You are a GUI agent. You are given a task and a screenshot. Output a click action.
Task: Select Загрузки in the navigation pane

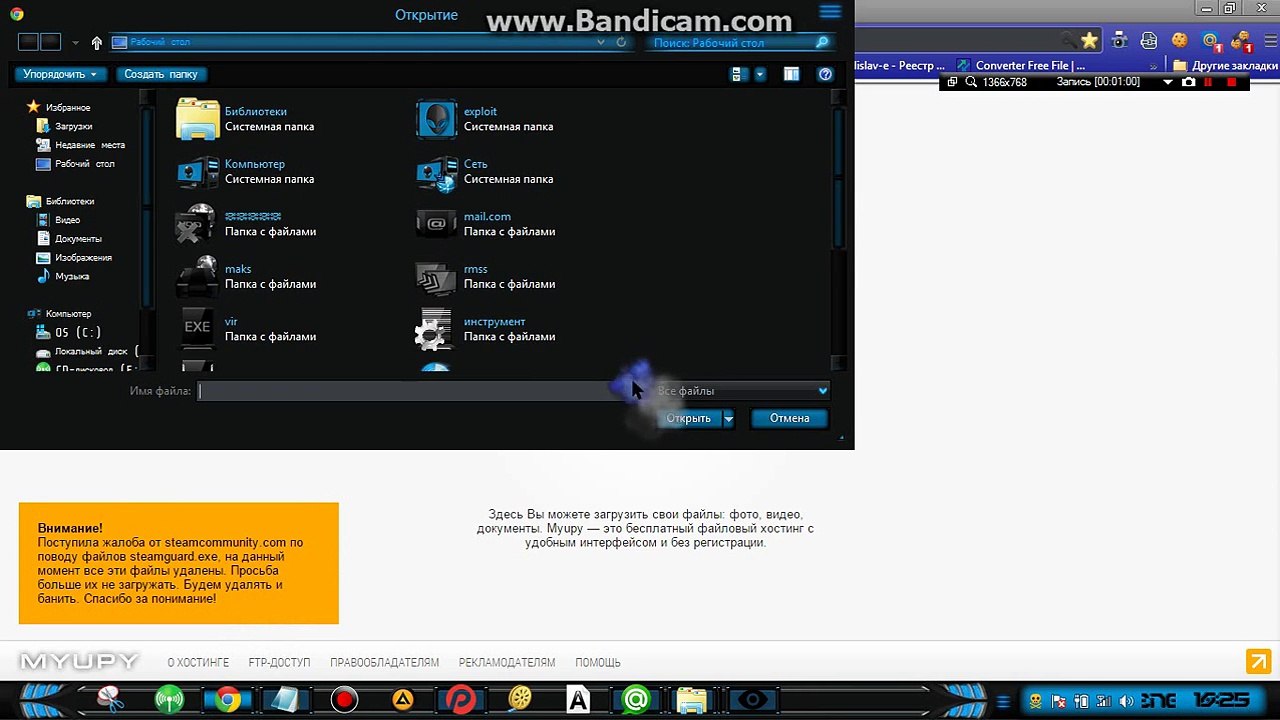pyautogui.click(x=64, y=126)
